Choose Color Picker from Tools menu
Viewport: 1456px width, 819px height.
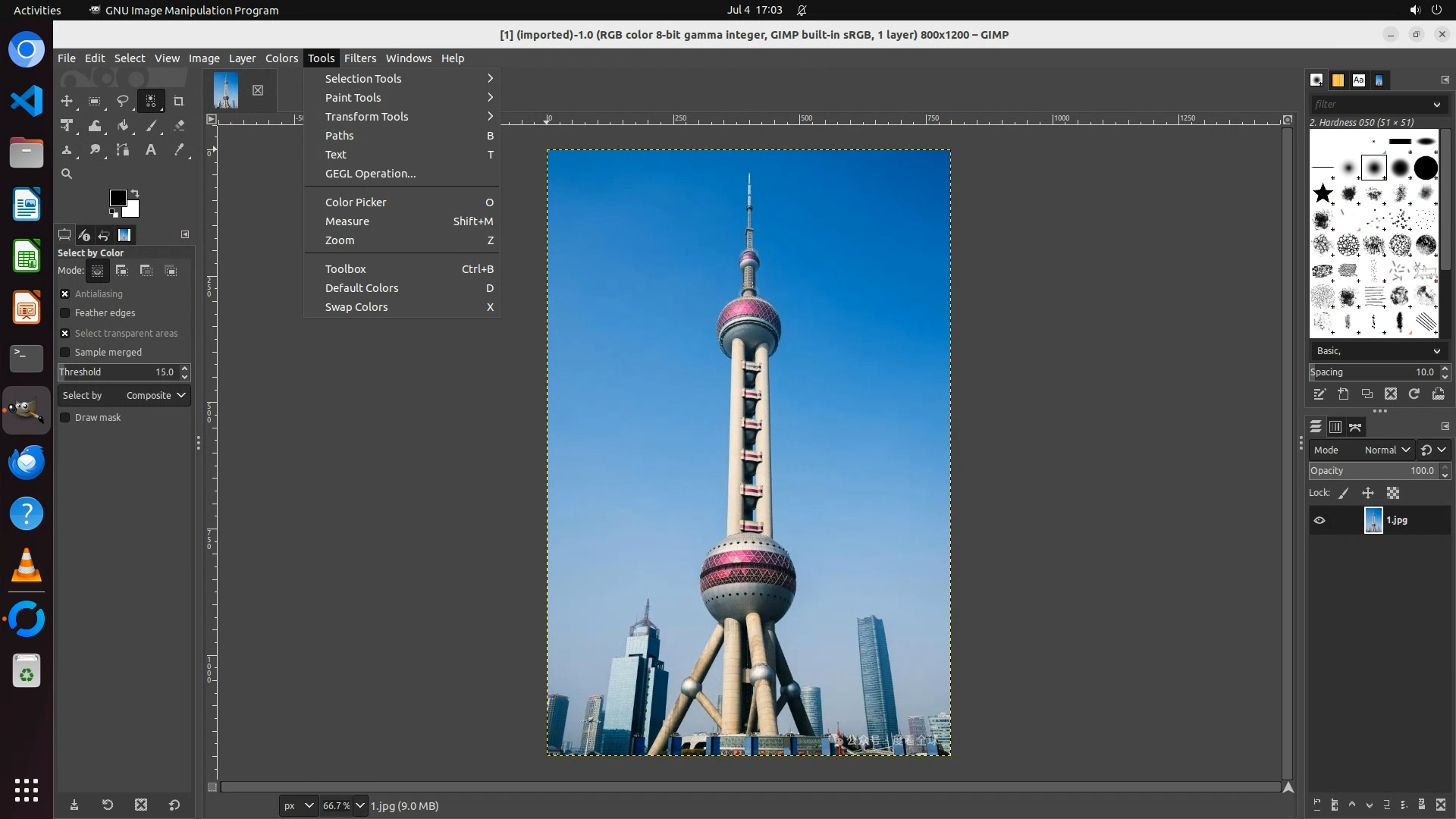click(356, 202)
